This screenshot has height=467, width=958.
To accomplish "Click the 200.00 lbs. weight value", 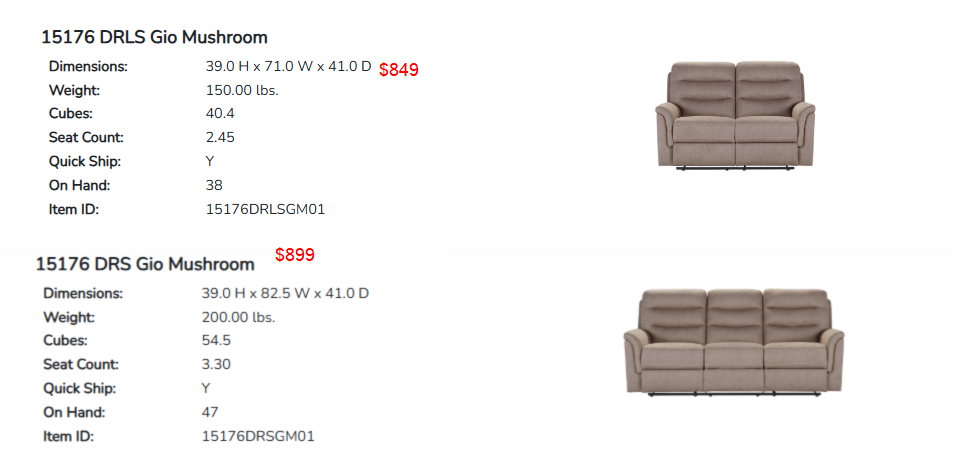I will point(238,318).
